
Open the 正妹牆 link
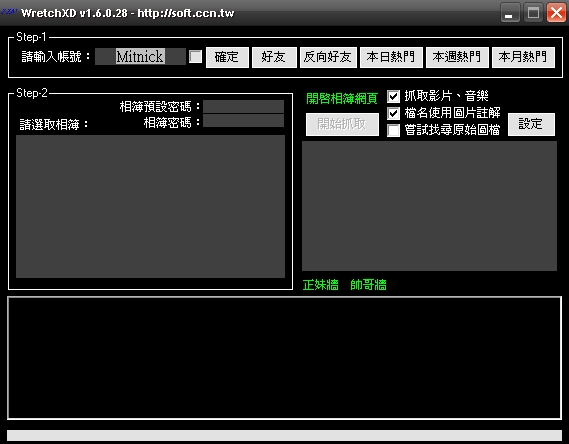coord(320,285)
